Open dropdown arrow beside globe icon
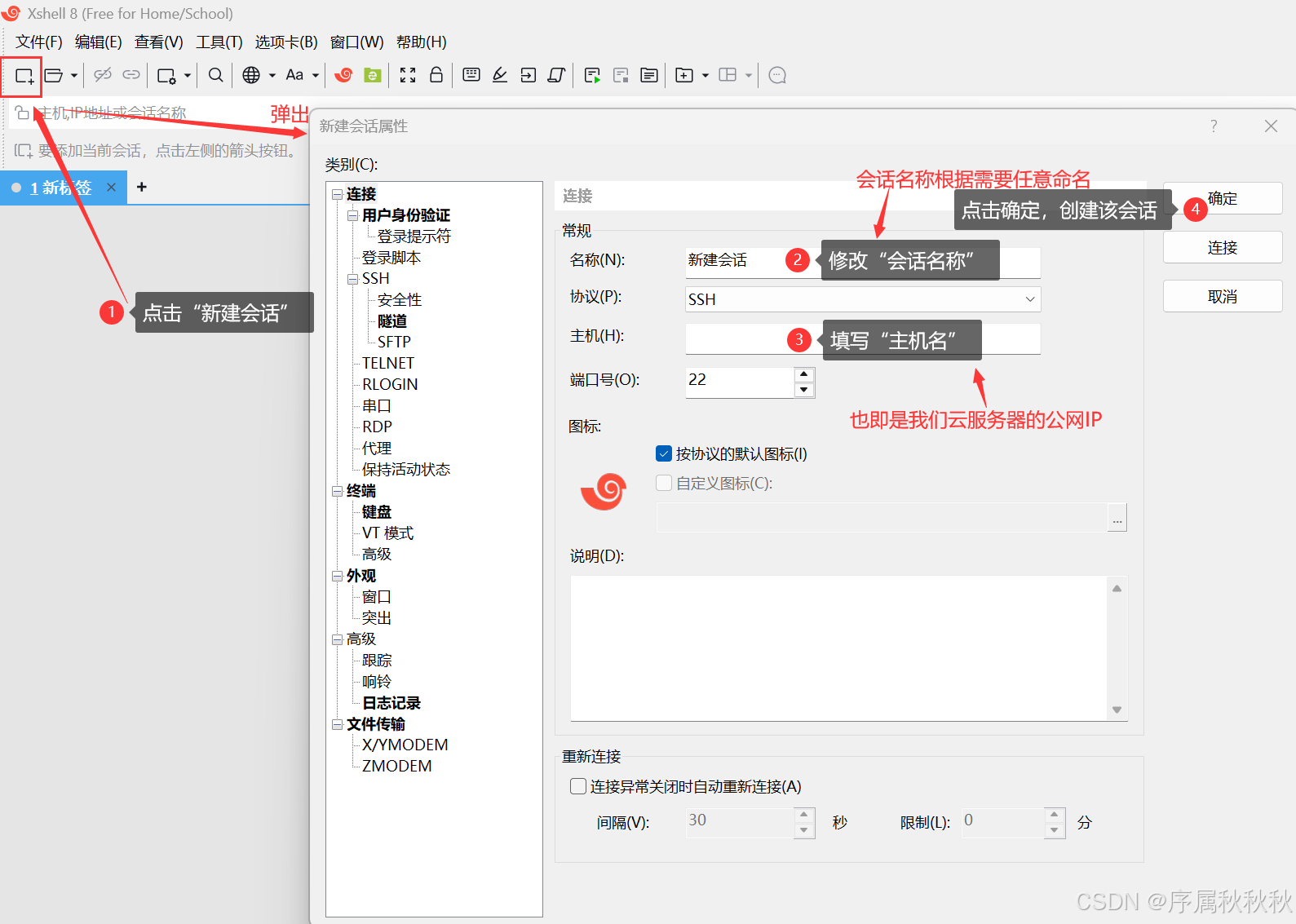This screenshot has width=1296, height=924. click(x=272, y=75)
